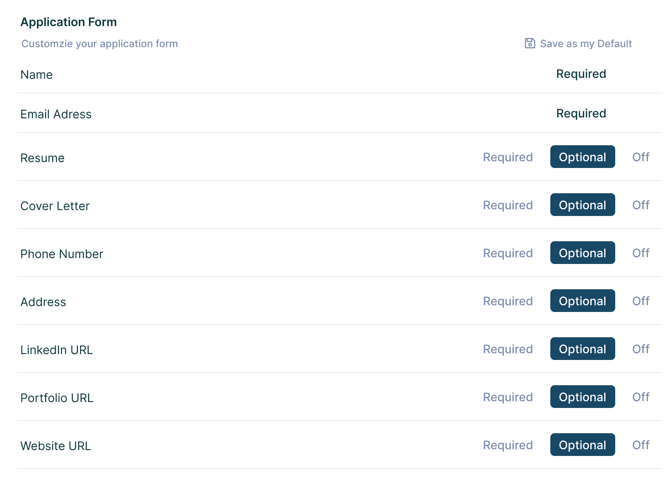Turn Off the Resume field
This screenshot has height=485, width=670.
[641, 157]
